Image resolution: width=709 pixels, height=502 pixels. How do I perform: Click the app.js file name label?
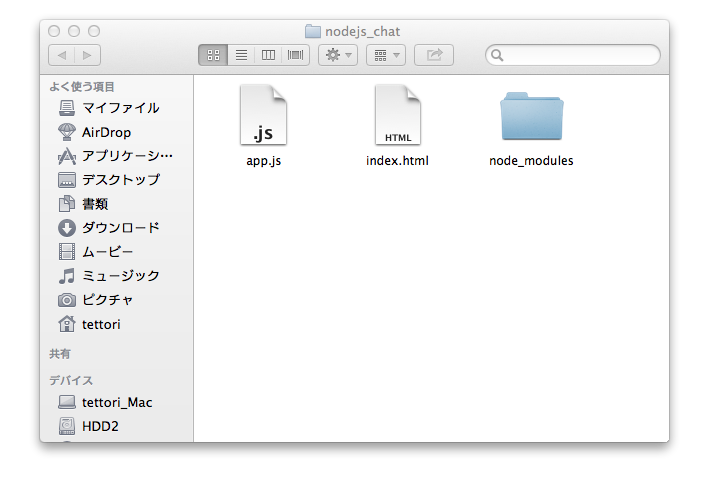pyautogui.click(x=264, y=161)
